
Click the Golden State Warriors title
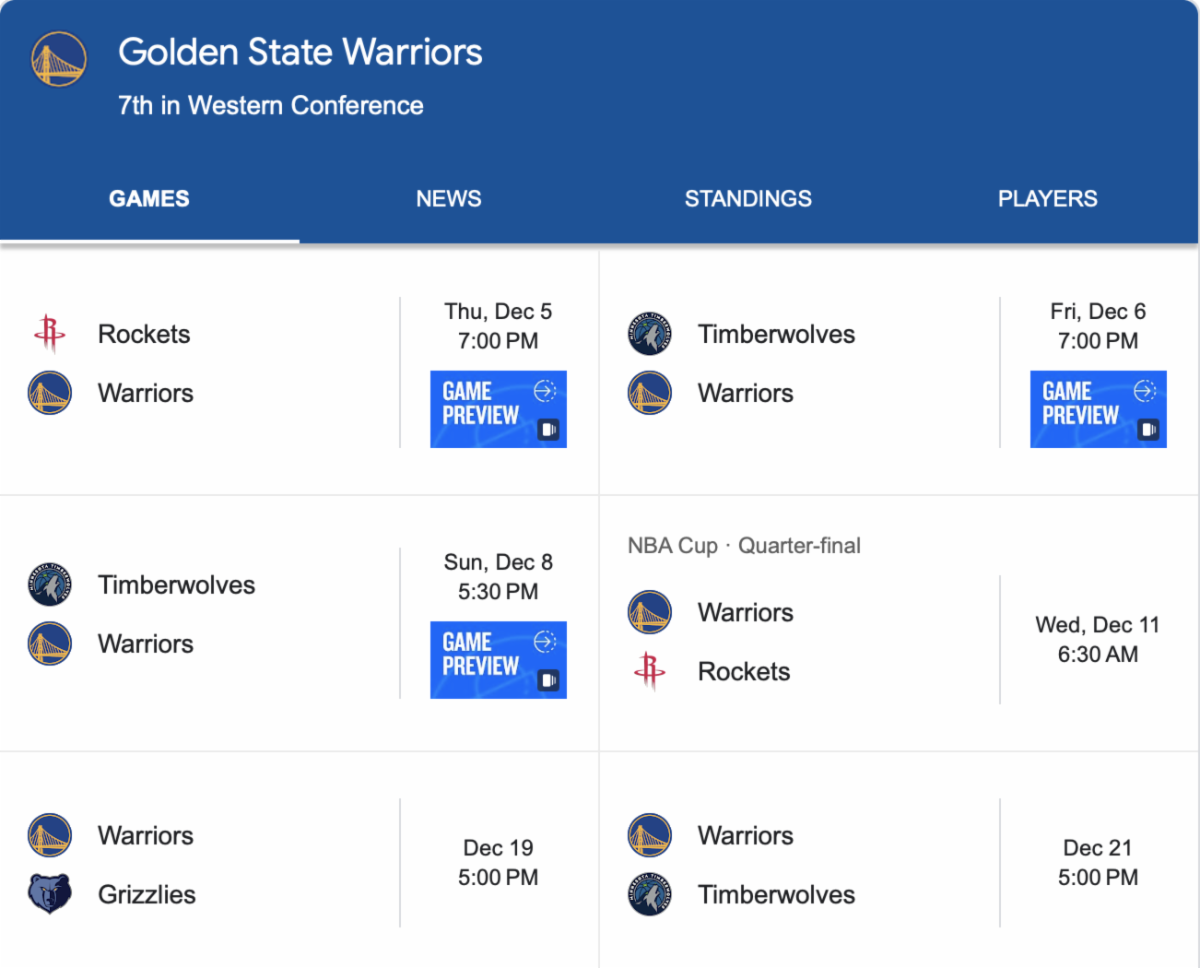[300, 52]
